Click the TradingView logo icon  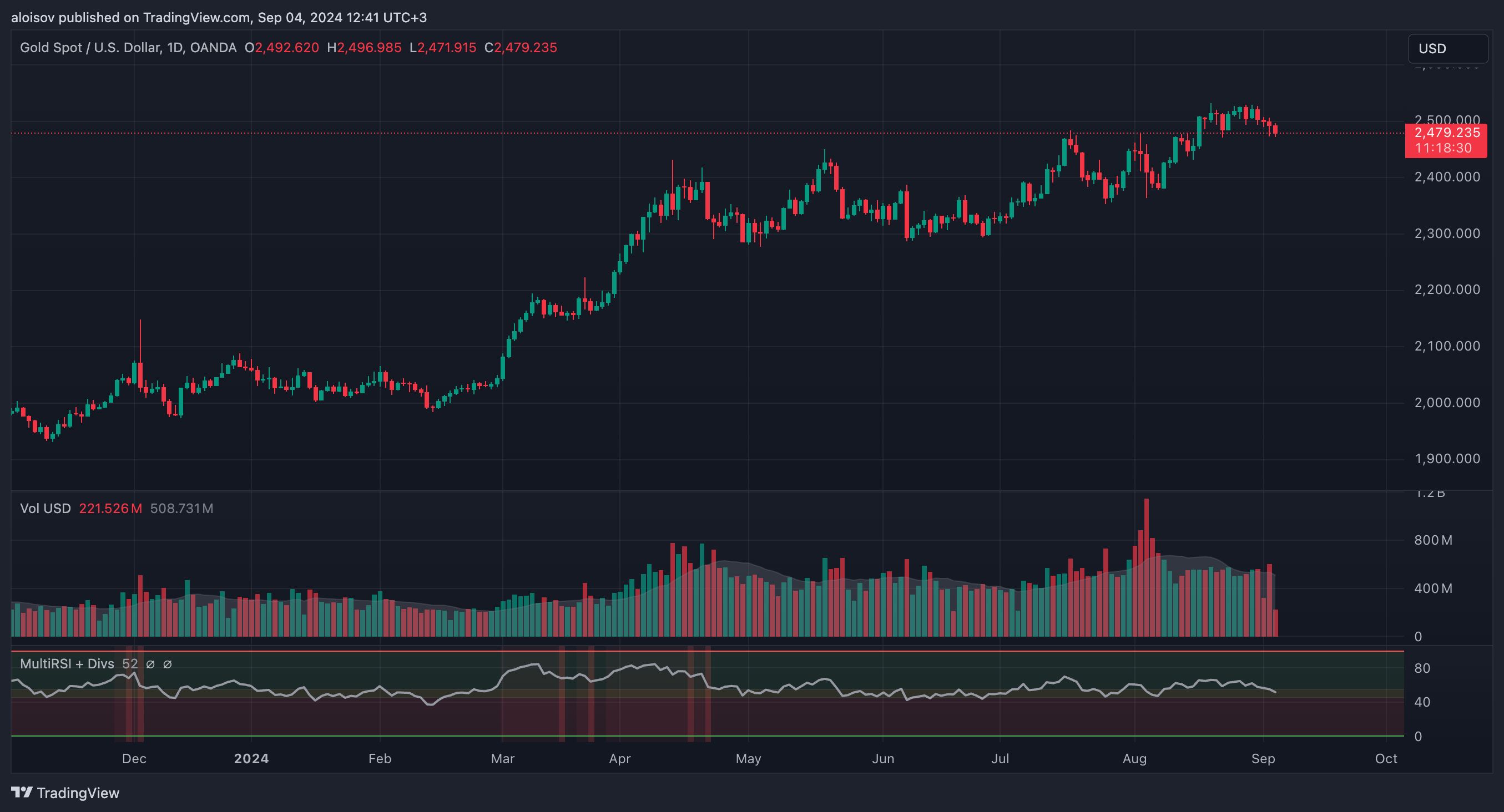[x=22, y=793]
